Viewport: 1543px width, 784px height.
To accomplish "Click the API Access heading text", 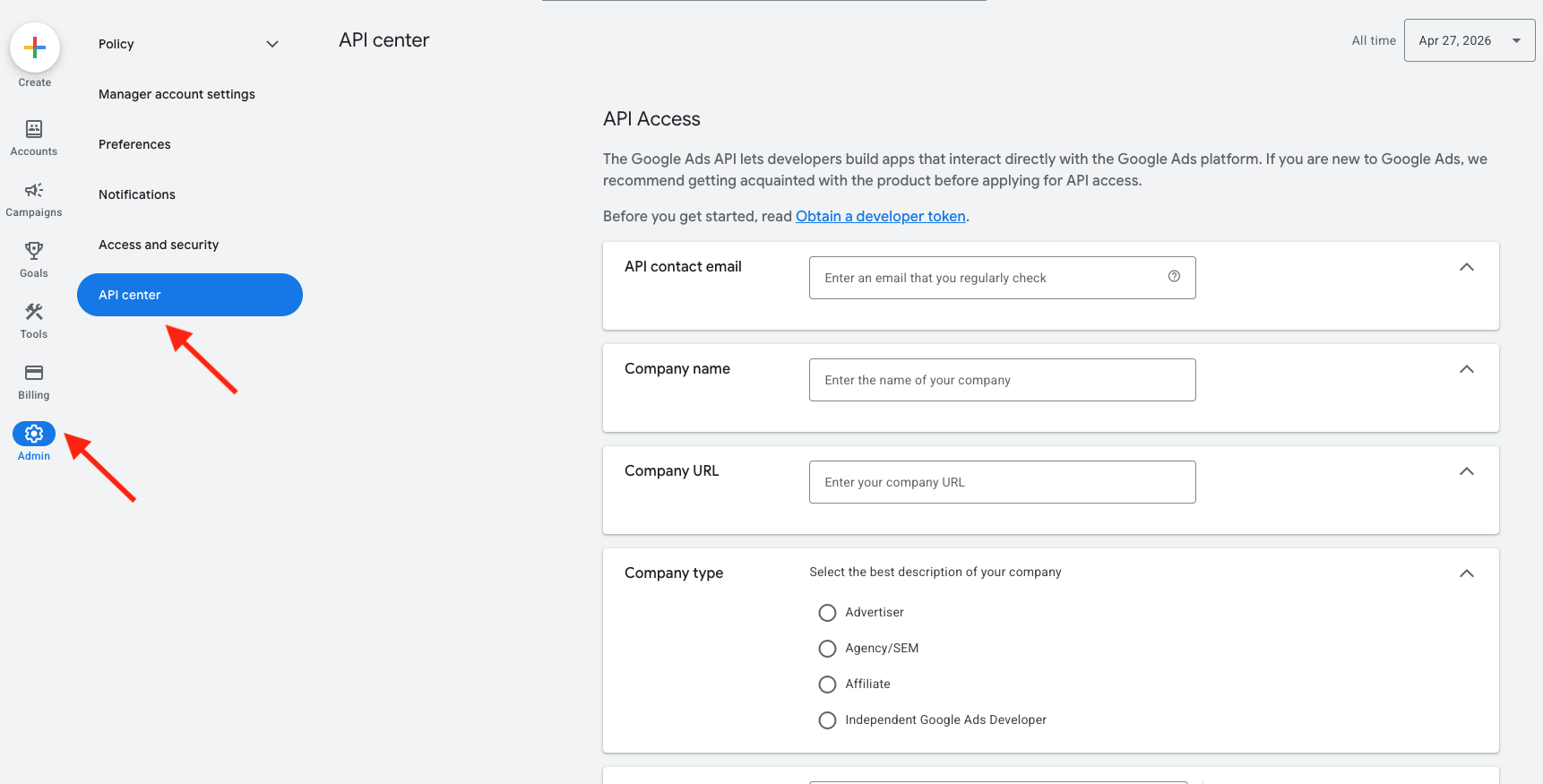I will (651, 119).
